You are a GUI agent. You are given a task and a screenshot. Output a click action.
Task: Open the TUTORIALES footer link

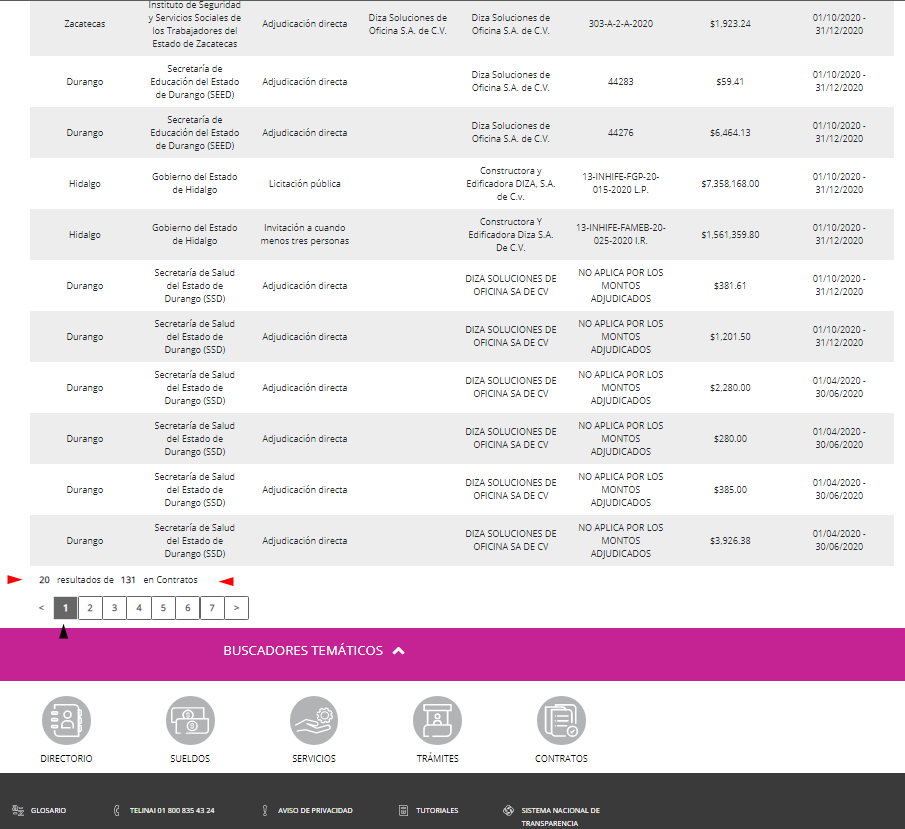(x=437, y=810)
